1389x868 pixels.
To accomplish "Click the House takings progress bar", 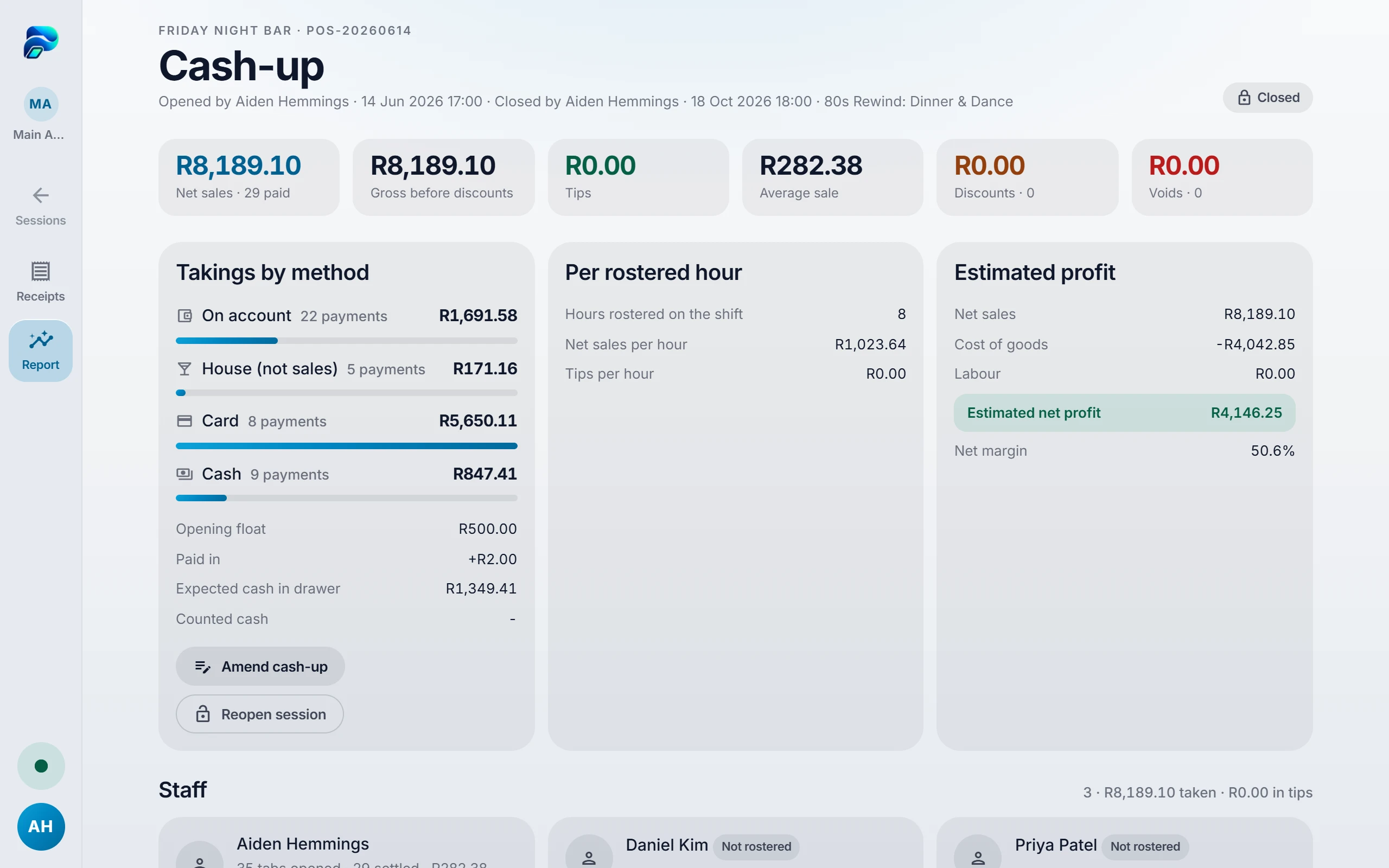I will click(346, 393).
